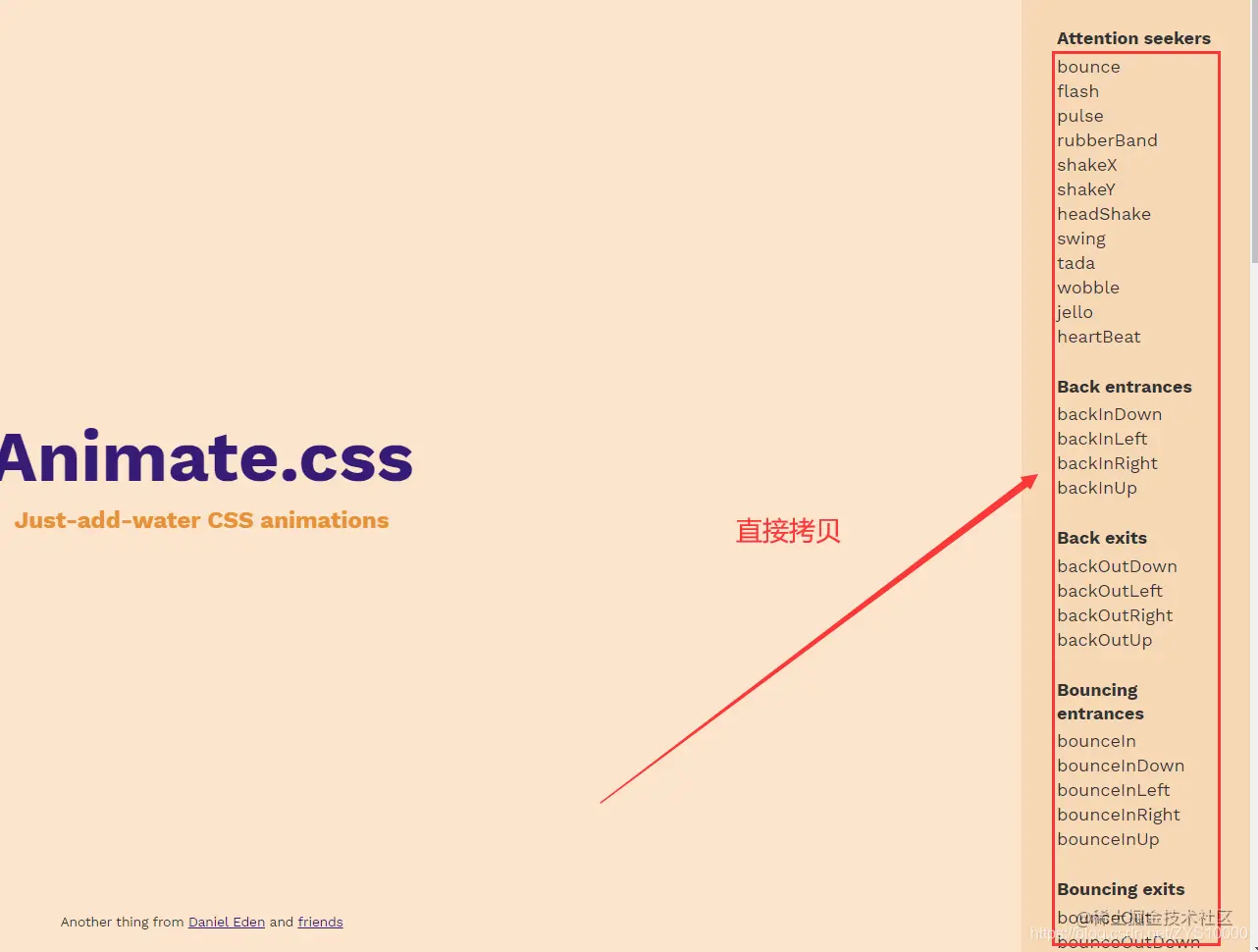Select the bounceInRight animation
Viewport: 1258px width, 952px height.
tap(1119, 815)
